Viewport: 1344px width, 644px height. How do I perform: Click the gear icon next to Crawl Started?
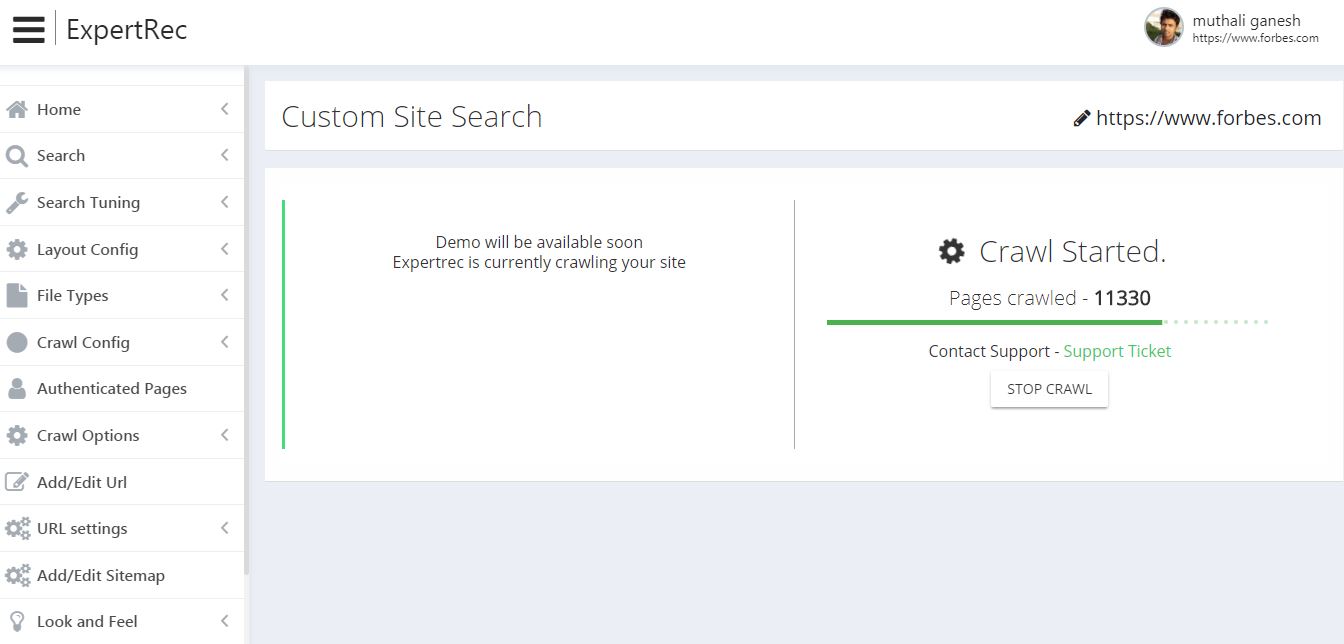949,251
